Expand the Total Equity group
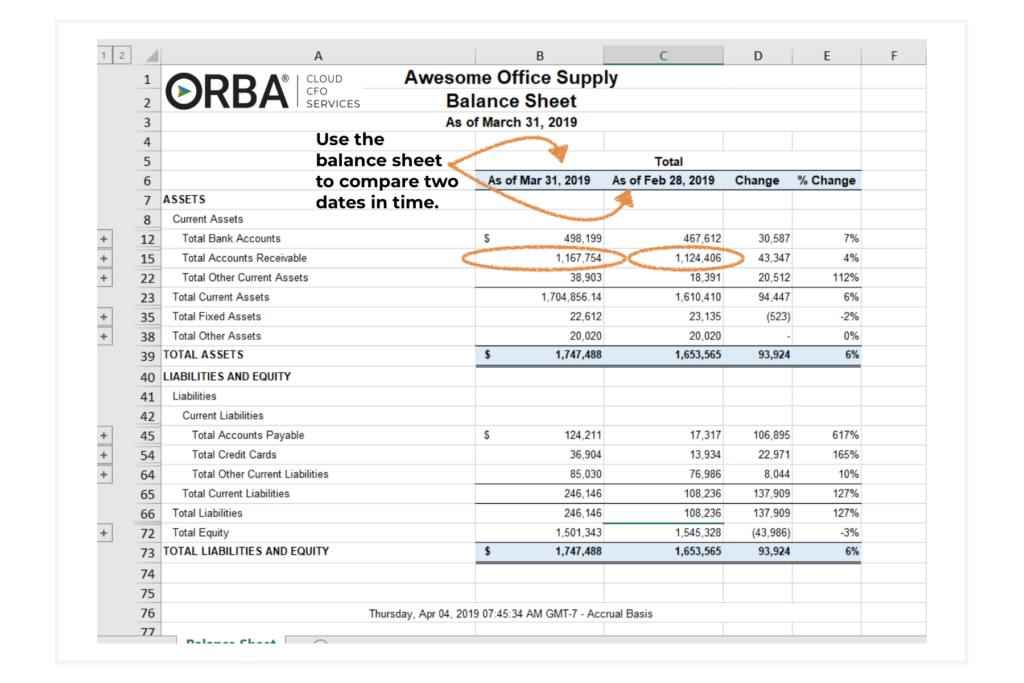1024x683 pixels. [105, 533]
